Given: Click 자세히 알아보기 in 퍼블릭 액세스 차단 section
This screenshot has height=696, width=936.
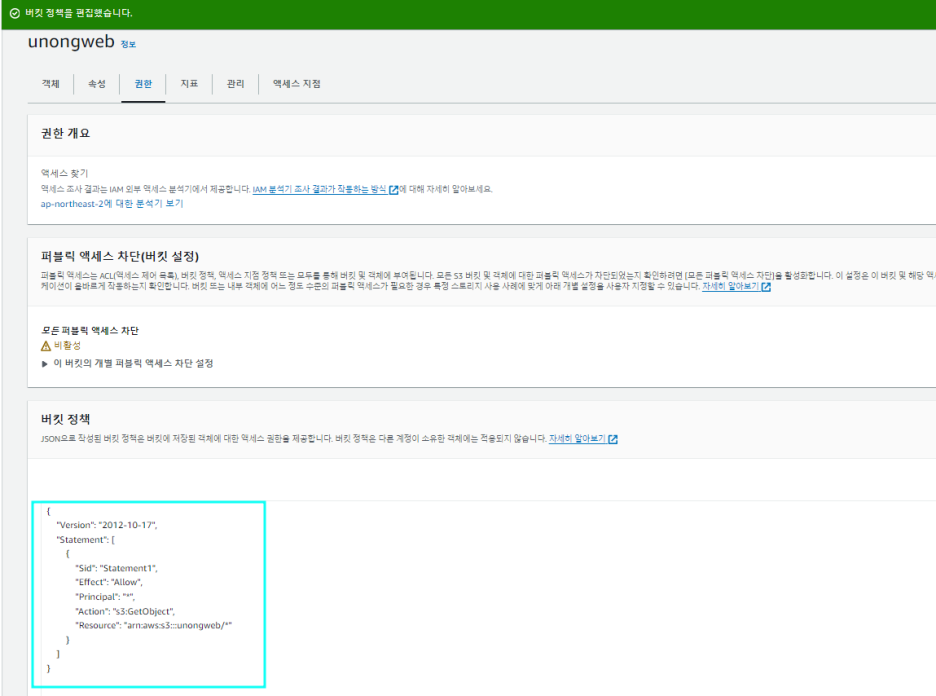Looking at the screenshot, I should click(x=730, y=287).
